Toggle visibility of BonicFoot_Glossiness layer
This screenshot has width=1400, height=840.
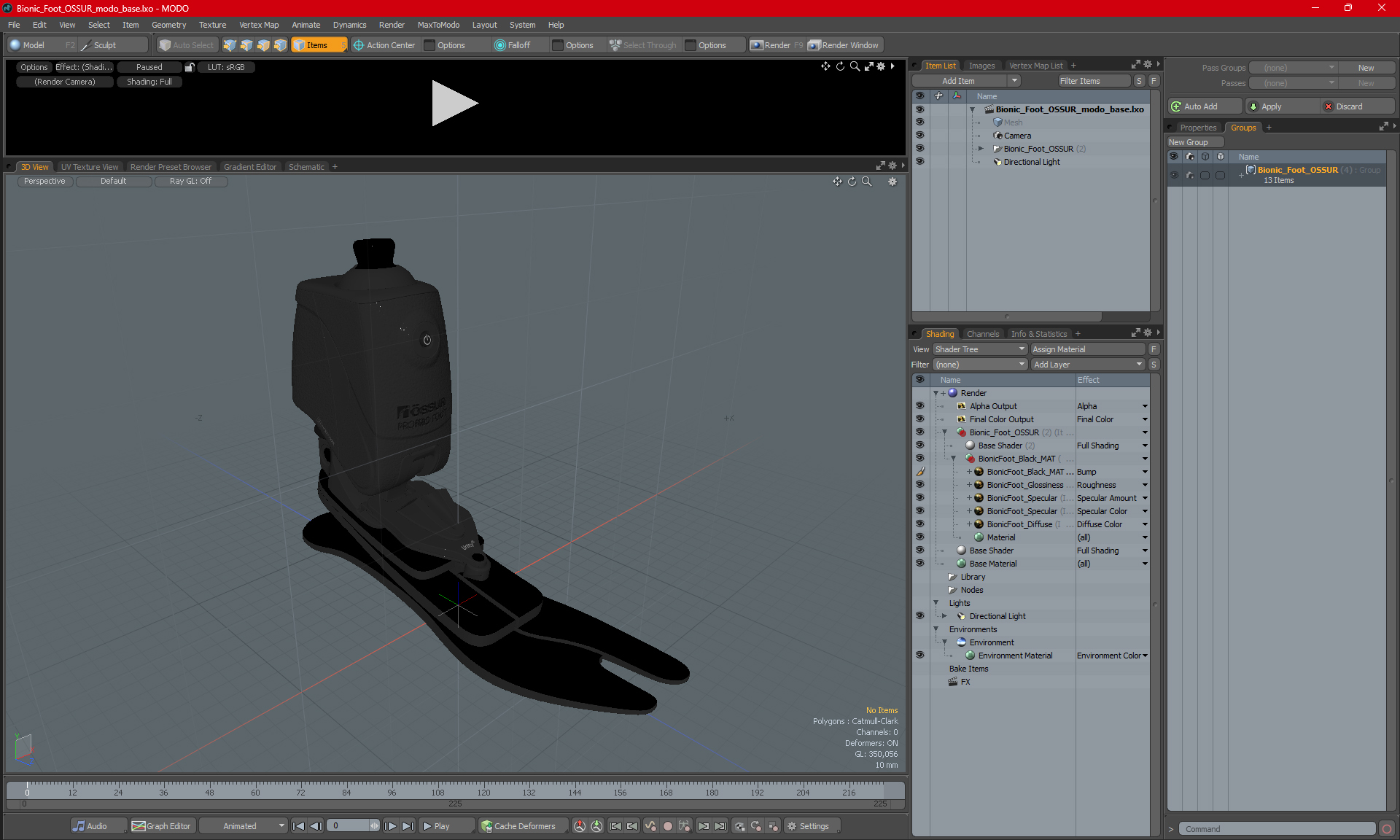919,485
